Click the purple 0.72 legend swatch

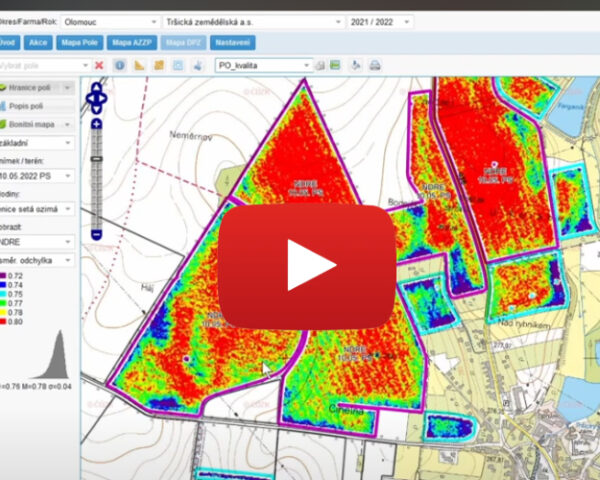3,276
